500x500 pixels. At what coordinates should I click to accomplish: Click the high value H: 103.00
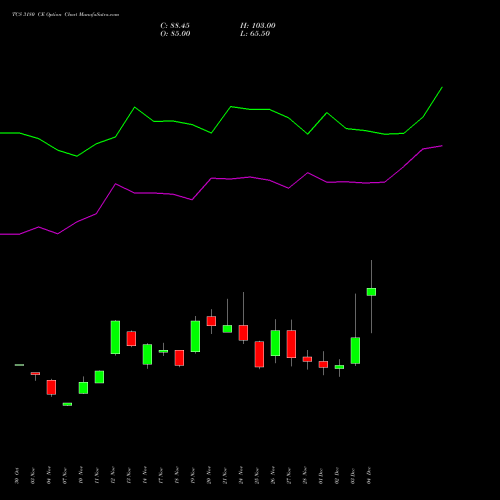pyautogui.click(x=258, y=26)
